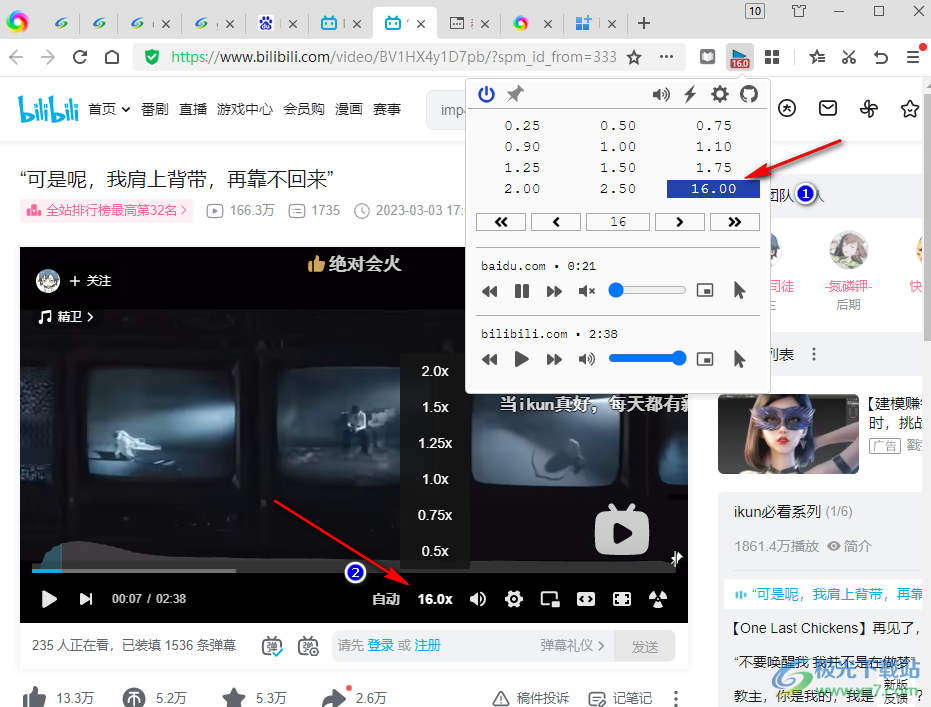Viewport: 931px width, 707px height.
Task: Open the 自动 quality dropdown
Action: (x=386, y=599)
